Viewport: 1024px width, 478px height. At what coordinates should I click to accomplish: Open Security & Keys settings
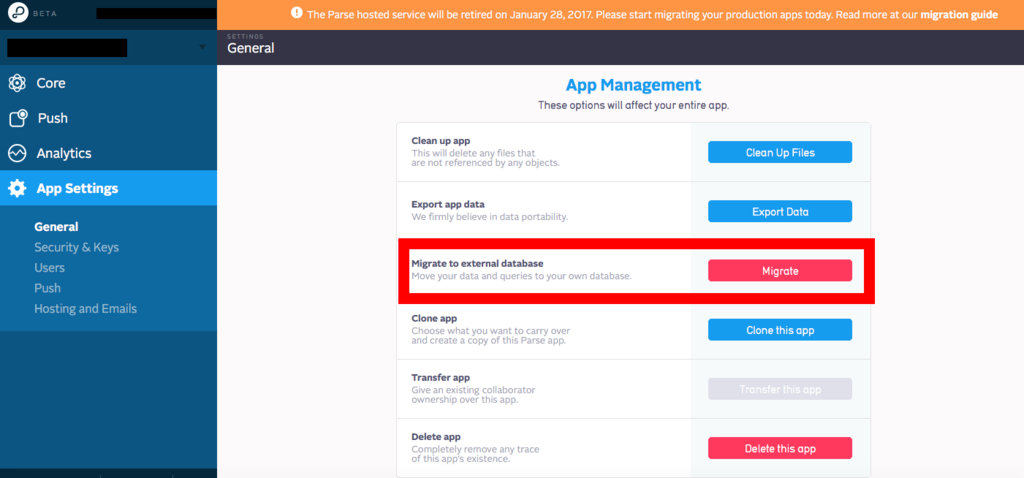click(x=76, y=247)
